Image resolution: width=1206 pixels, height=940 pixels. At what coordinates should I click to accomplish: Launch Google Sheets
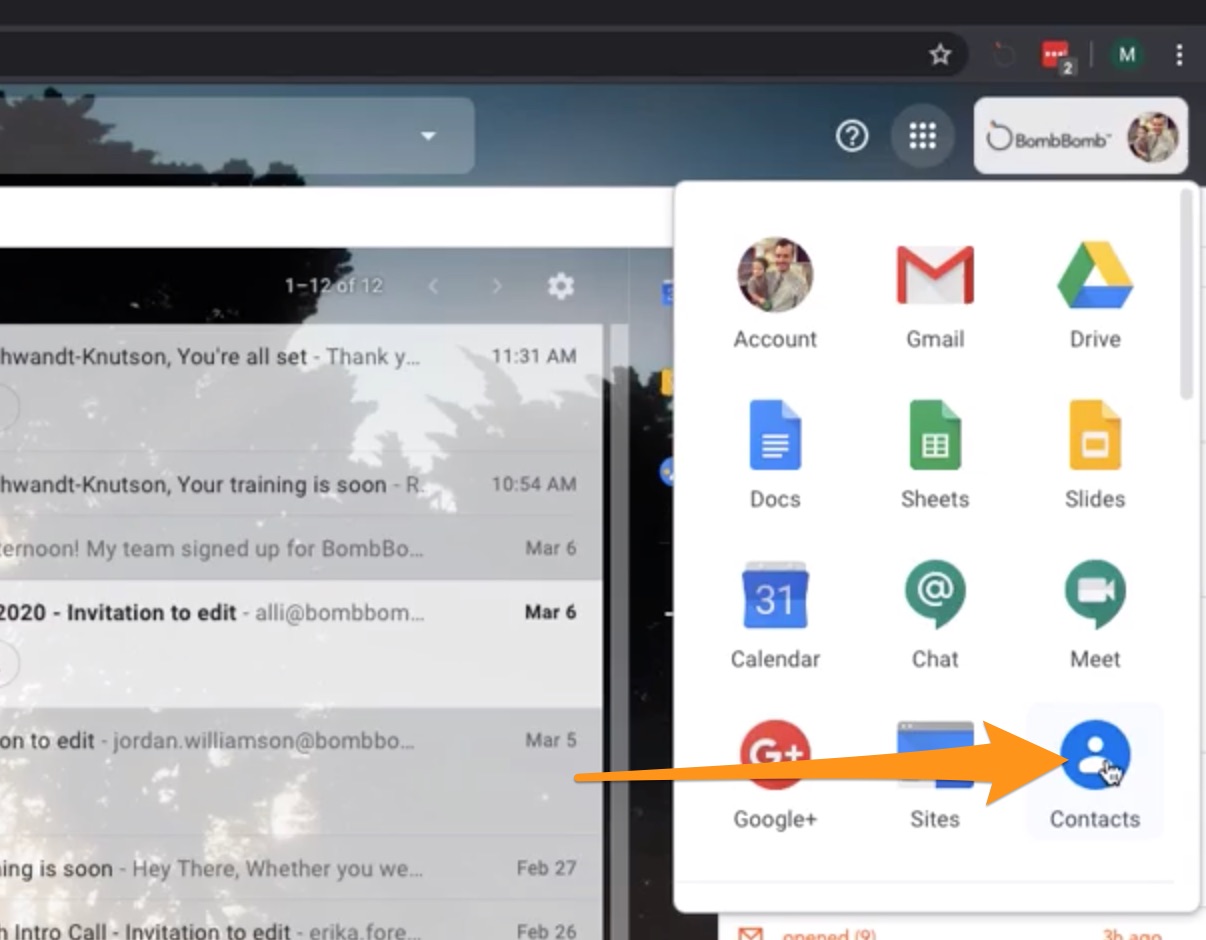coord(935,452)
